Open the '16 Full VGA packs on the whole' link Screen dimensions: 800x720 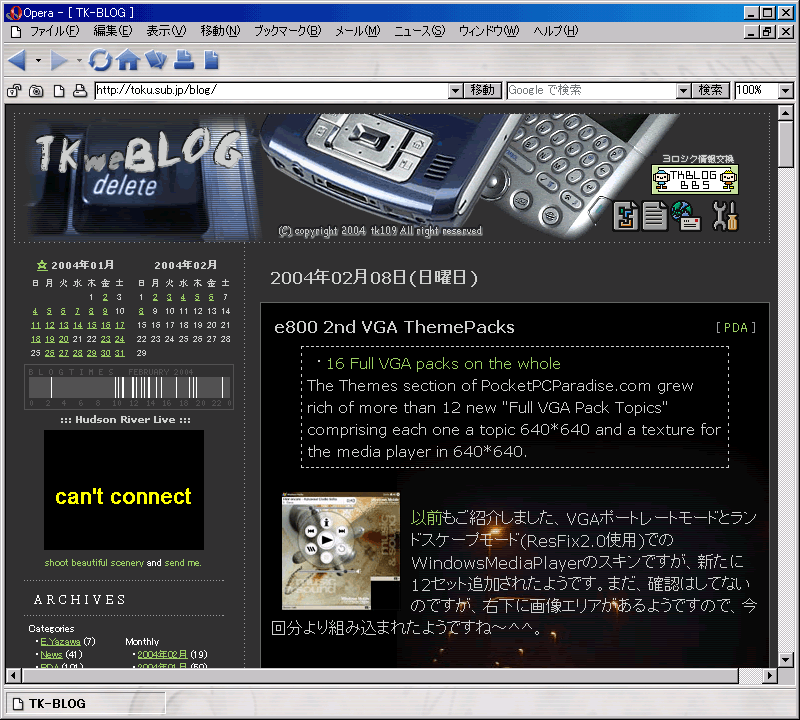pos(443,364)
